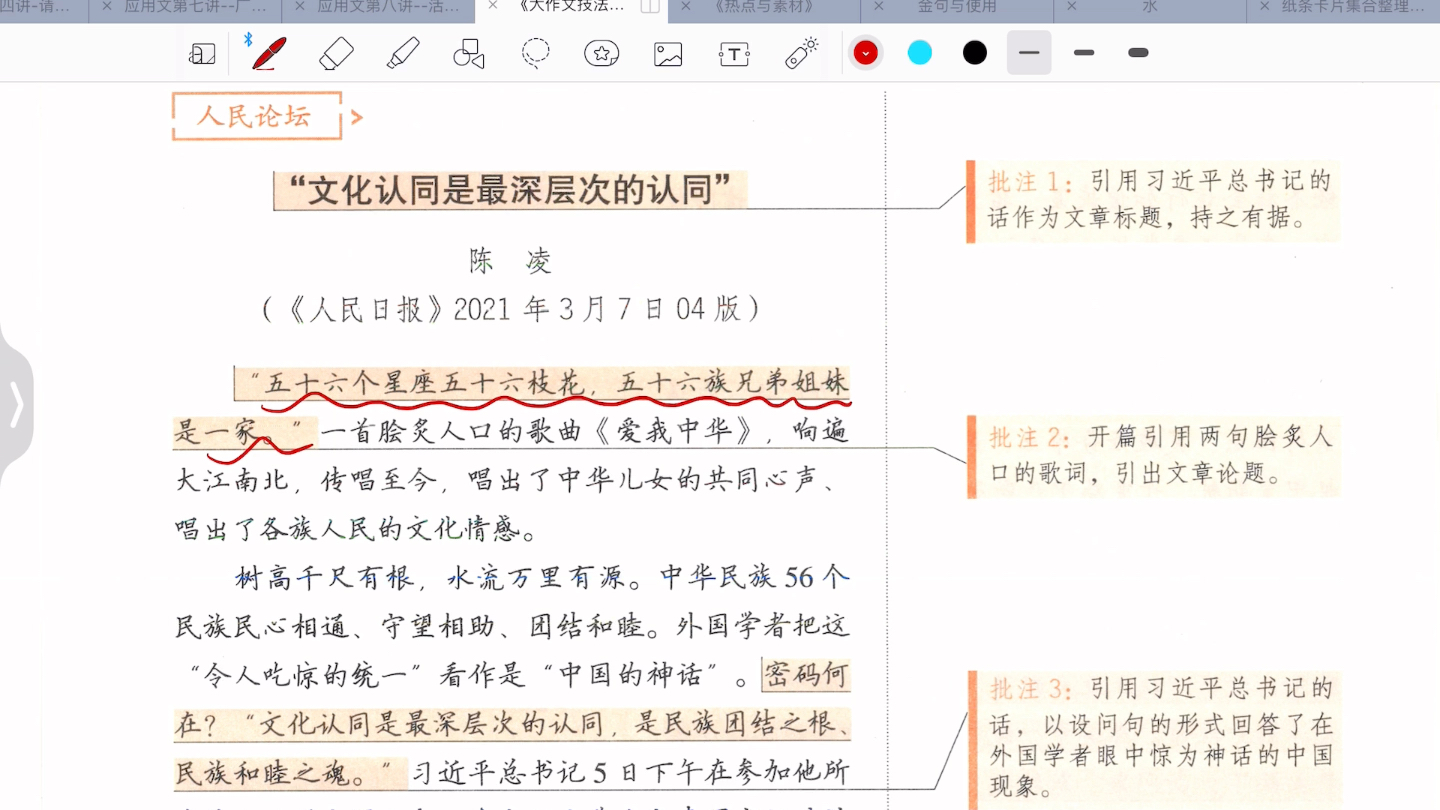Click the title “文化认同是最深层次的认同”

(510, 190)
